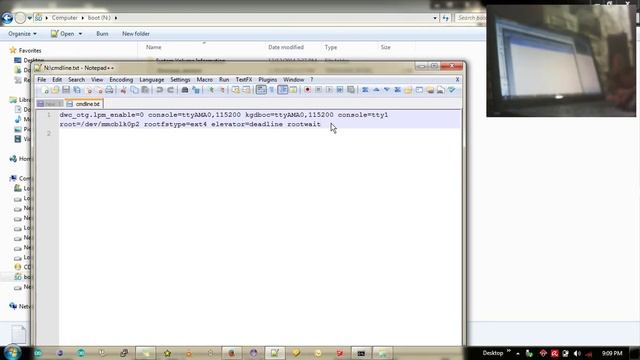This screenshot has height=360, width=640.
Task: Click the Zoom Out toolbar icon
Action: pos(222,90)
